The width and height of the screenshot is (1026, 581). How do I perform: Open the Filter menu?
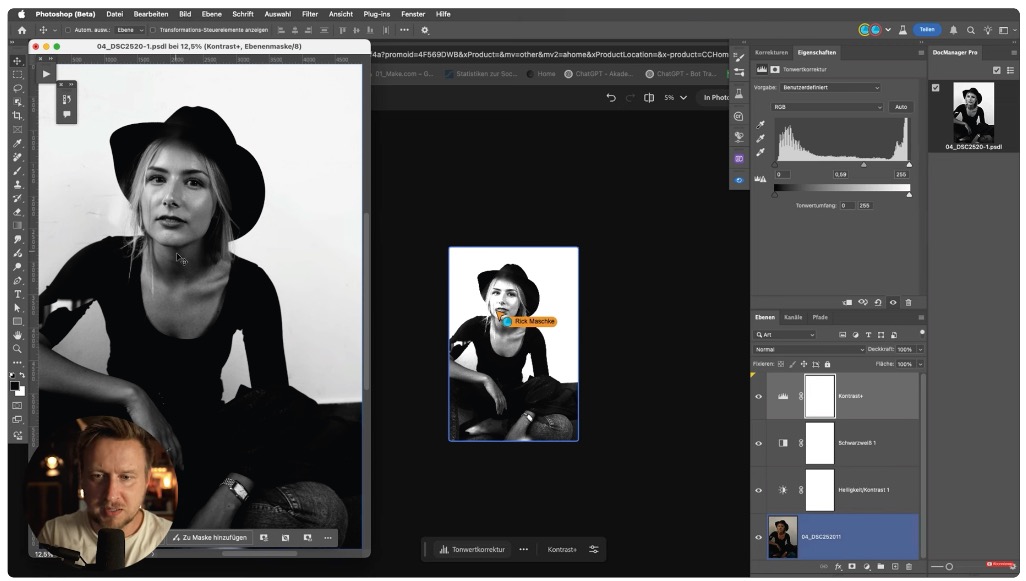pyautogui.click(x=310, y=14)
